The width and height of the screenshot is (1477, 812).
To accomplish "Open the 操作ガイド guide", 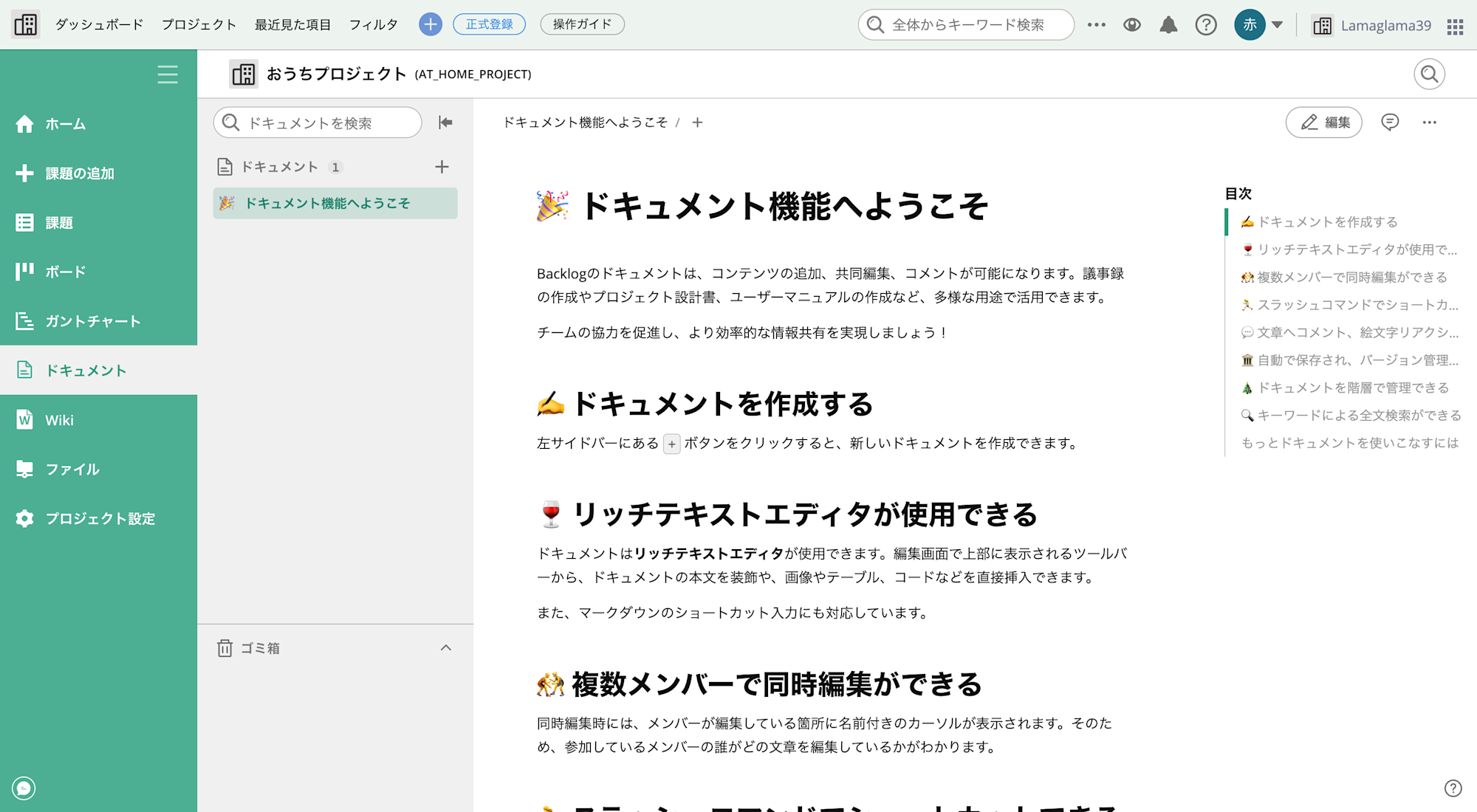I will (x=582, y=24).
